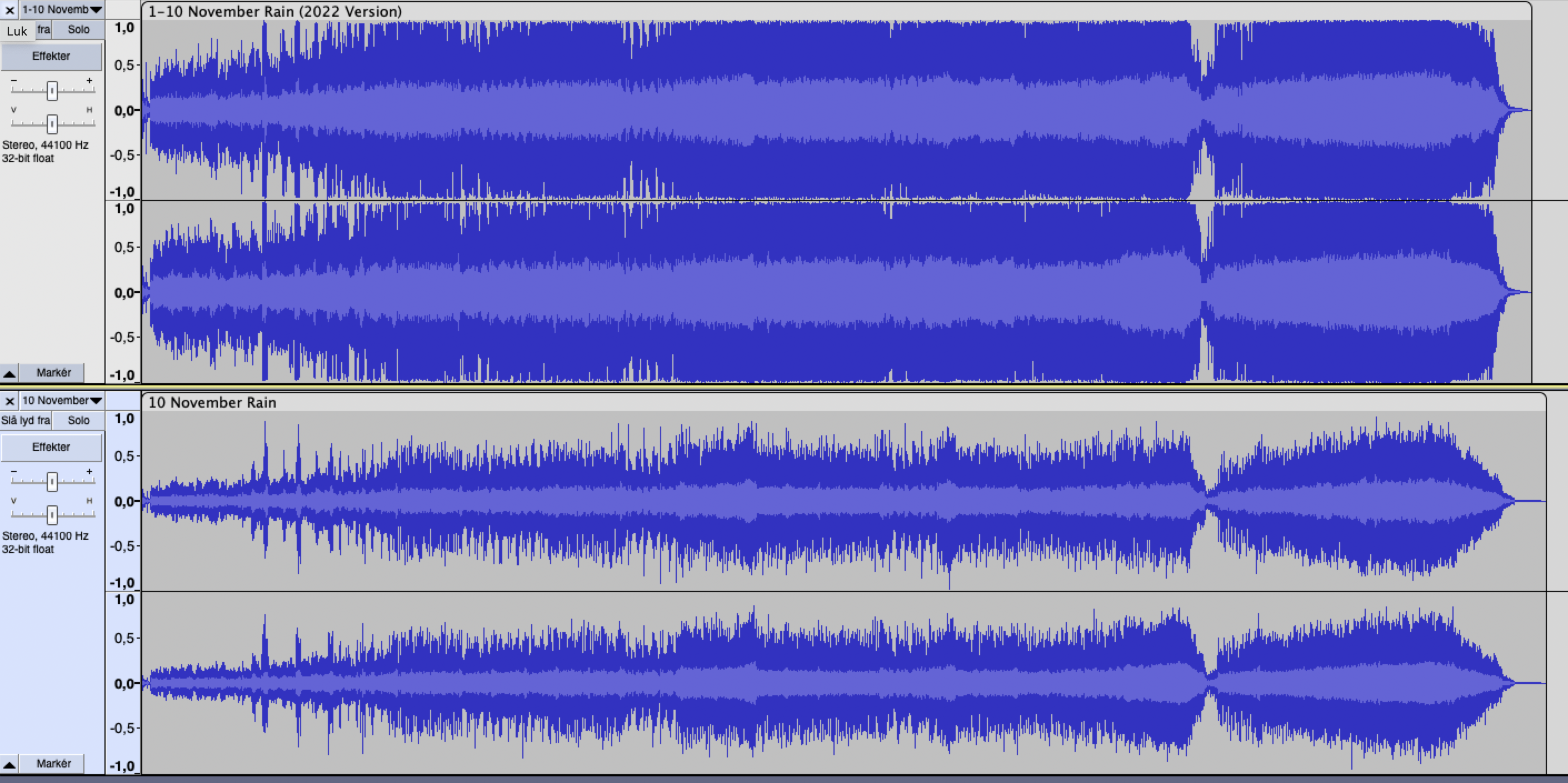Image resolution: width=1568 pixels, height=783 pixels.
Task: Click gain slider handle on 2022 Version track
Action: 52,91
